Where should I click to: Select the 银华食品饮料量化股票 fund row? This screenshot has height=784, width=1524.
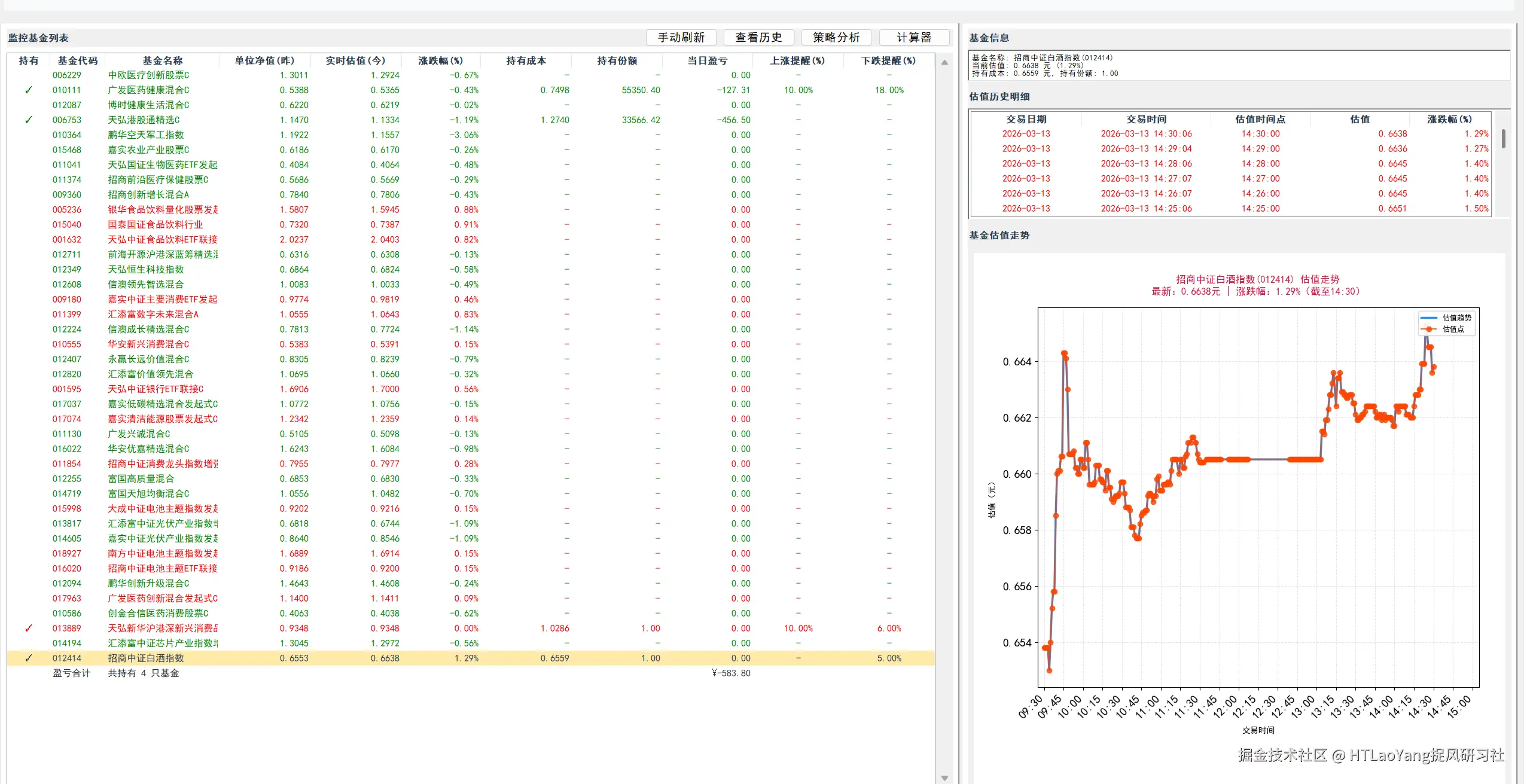click(x=163, y=209)
